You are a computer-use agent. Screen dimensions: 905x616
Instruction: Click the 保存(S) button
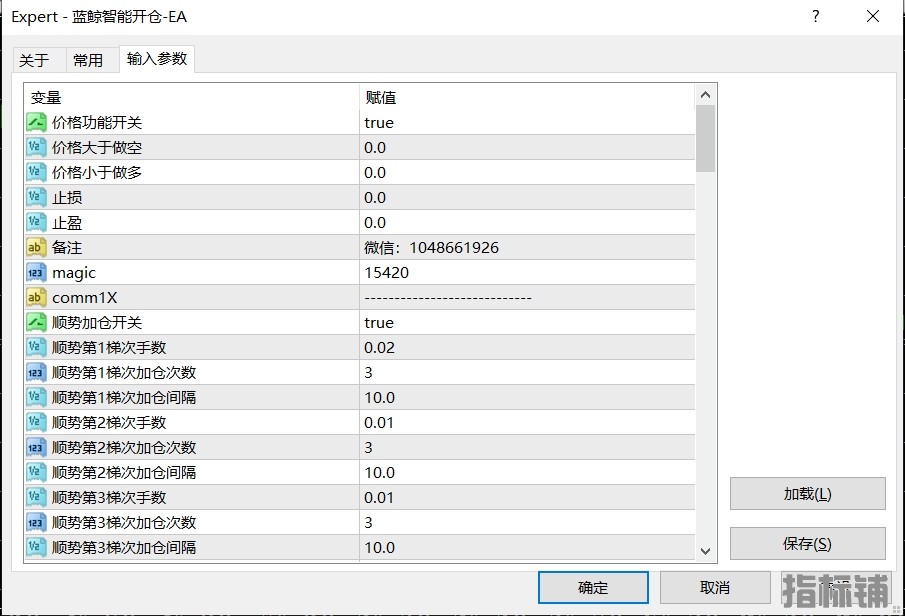(807, 543)
